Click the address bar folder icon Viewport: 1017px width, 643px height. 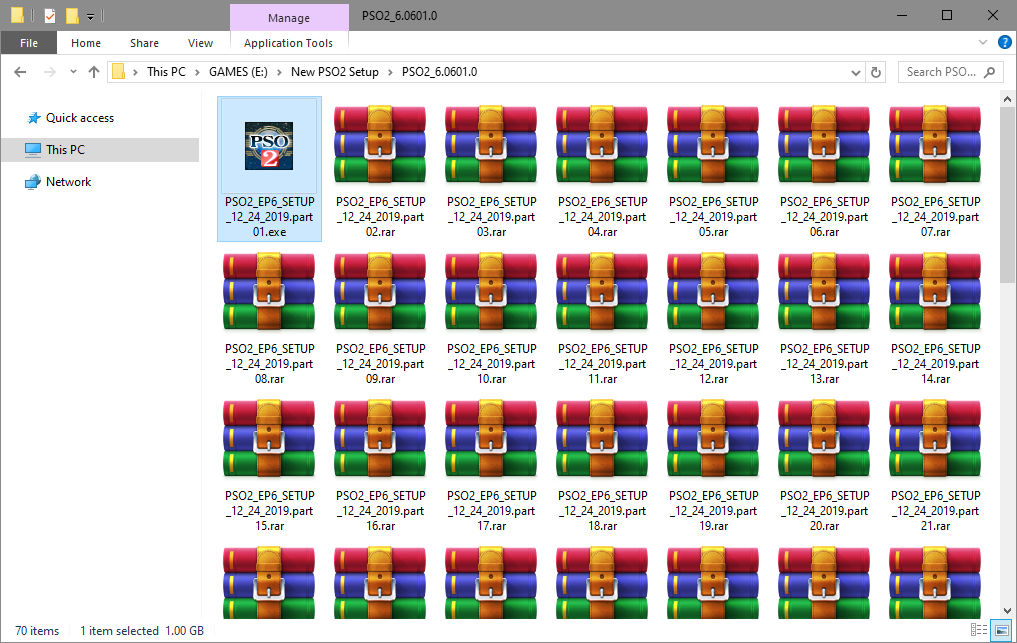tap(118, 72)
